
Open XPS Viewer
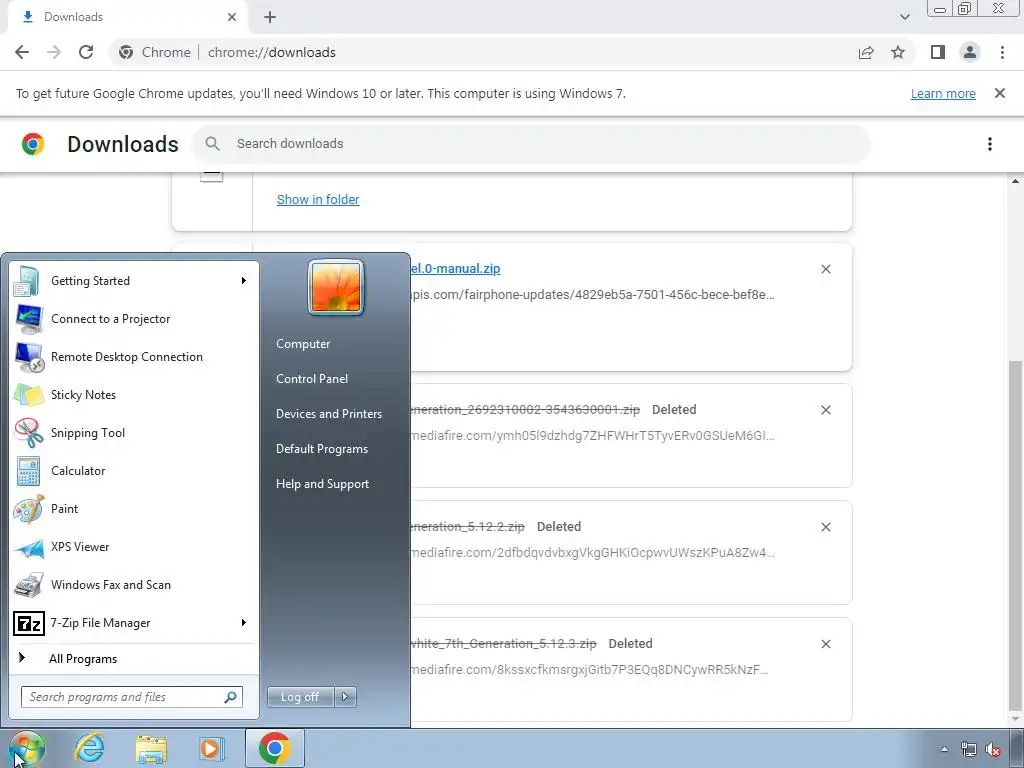pos(135,547)
